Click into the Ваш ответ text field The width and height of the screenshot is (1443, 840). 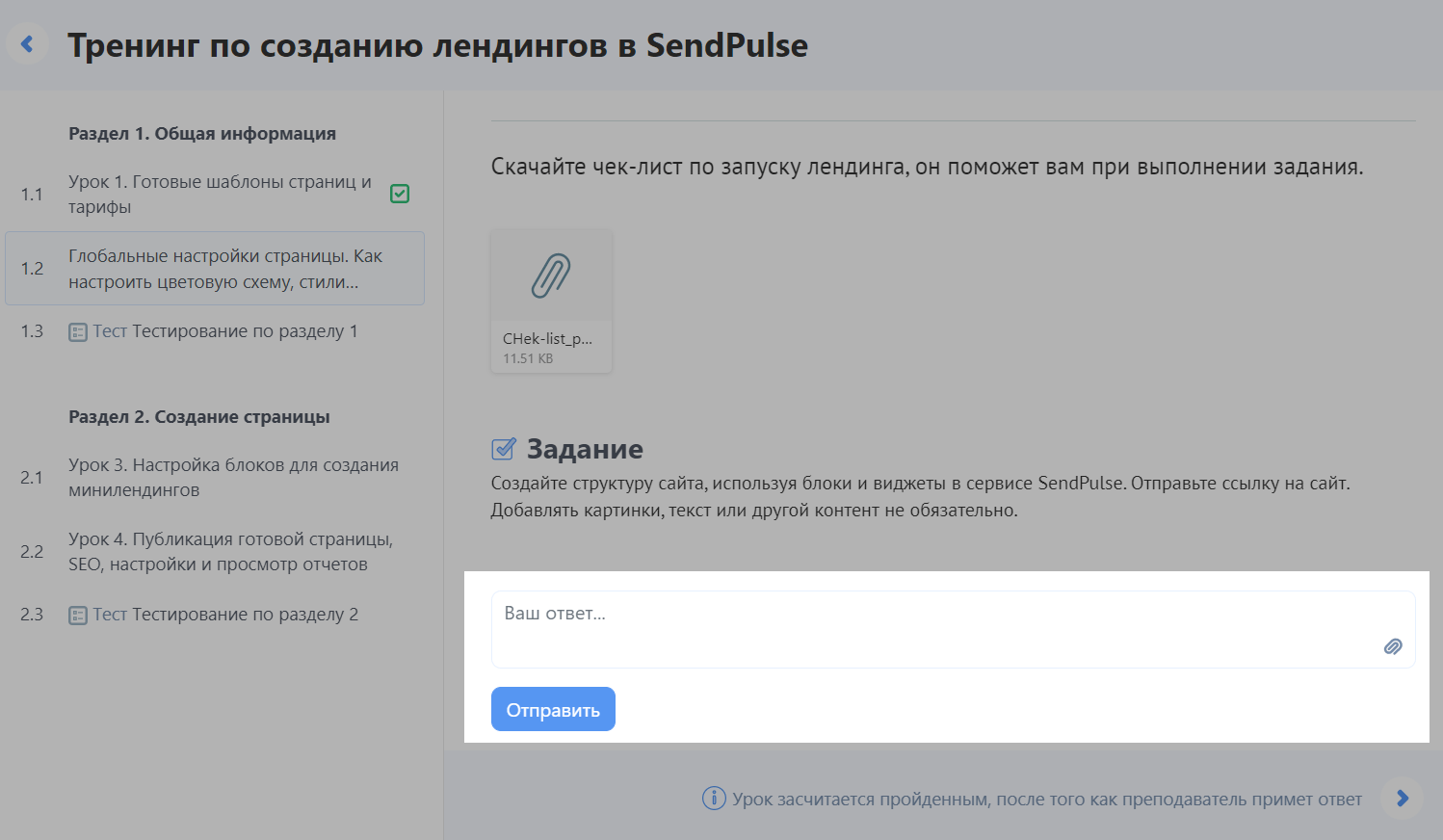coord(953,629)
